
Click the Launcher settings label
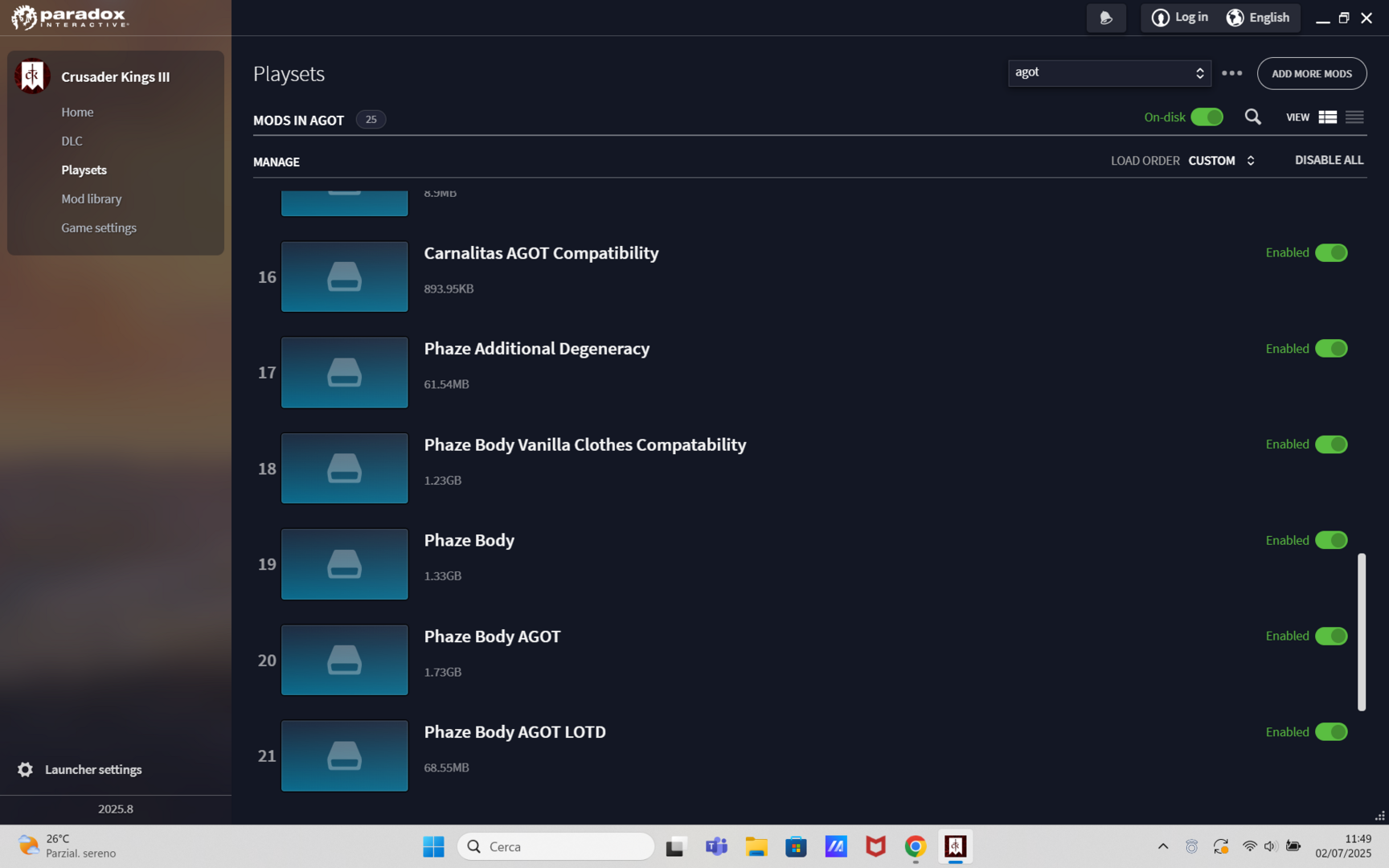click(x=93, y=769)
